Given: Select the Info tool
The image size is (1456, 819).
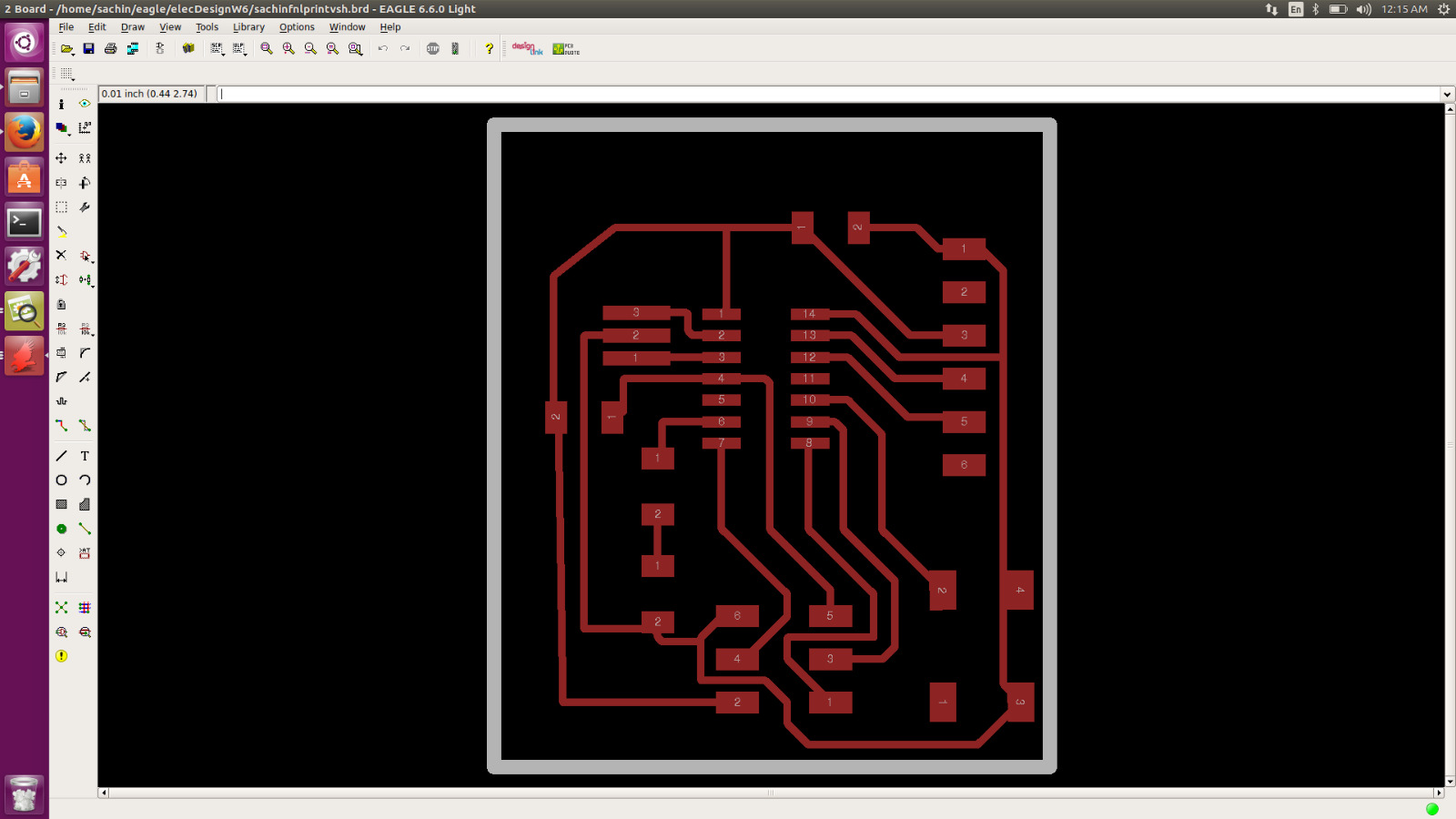Looking at the screenshot, I should (x=61, y=104).
